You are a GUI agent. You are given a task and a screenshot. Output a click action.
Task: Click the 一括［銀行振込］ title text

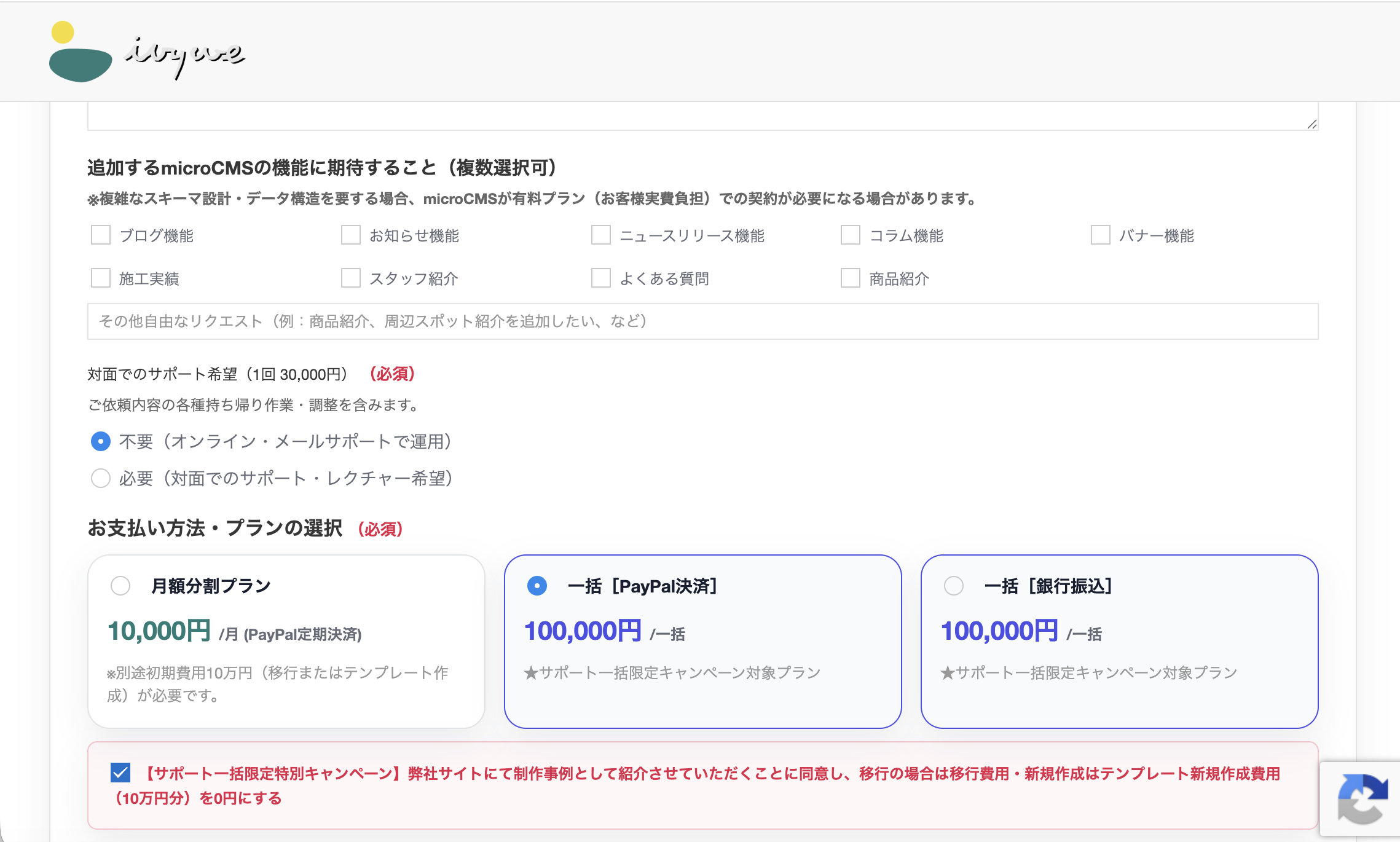[1048, 586]
